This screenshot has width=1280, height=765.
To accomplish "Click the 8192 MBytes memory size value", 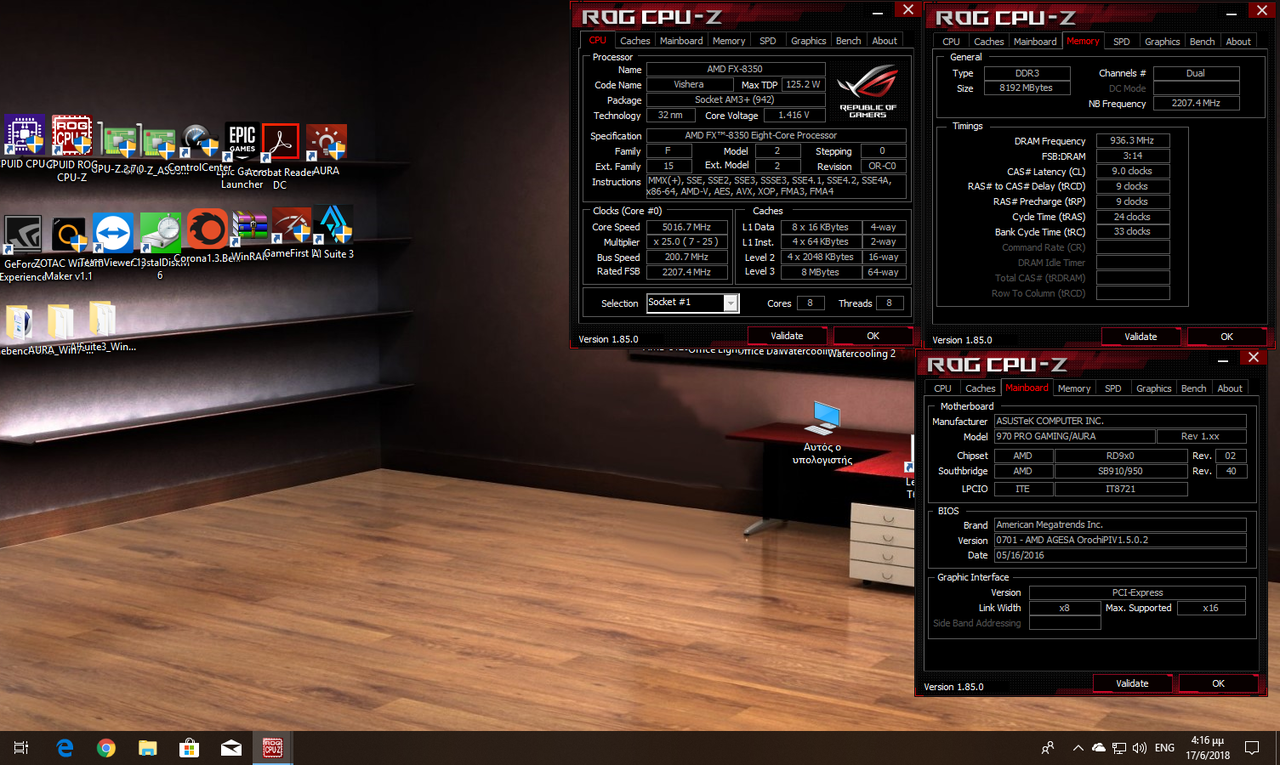I will [1027, 88].
